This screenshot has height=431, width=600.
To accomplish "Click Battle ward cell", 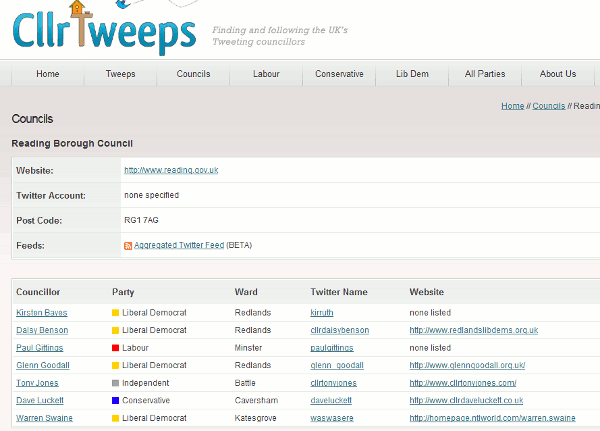I will click(x=245, y=383).
